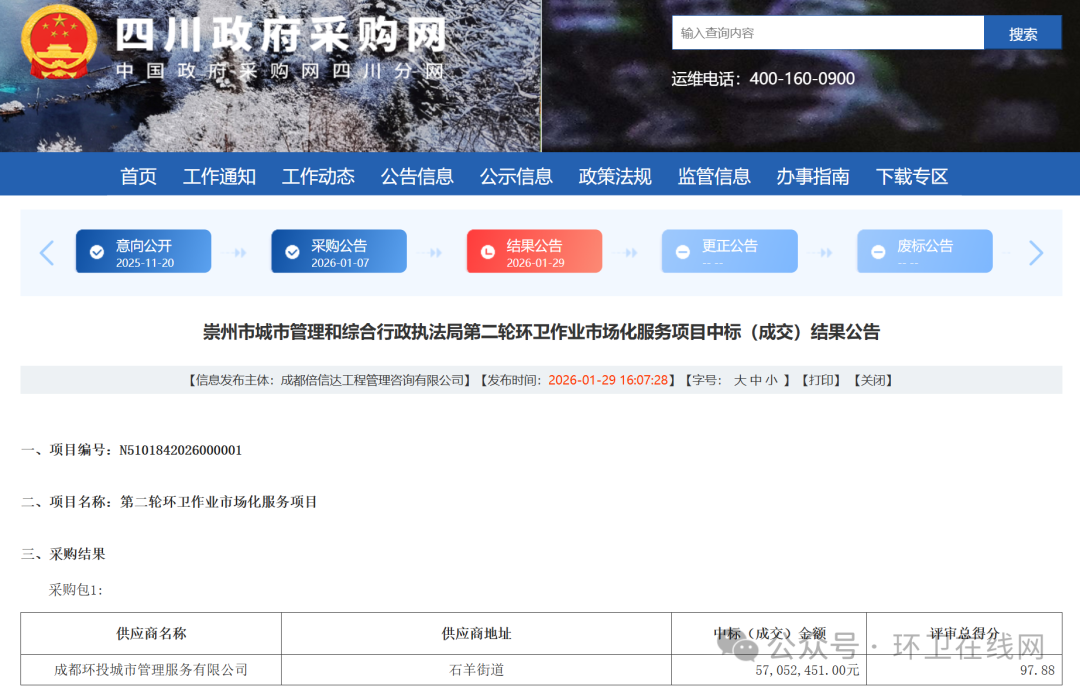
Task: Click minus icon on 更正公告 step
Action: coord(683,252)
